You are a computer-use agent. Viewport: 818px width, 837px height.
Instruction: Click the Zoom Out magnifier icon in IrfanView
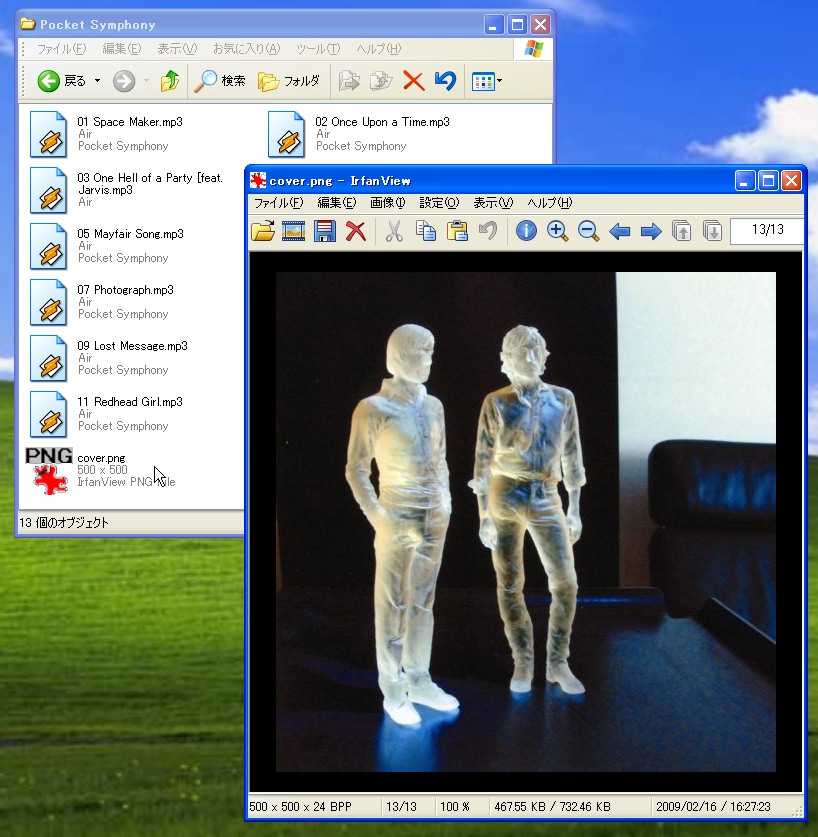(x=588, y=231)
